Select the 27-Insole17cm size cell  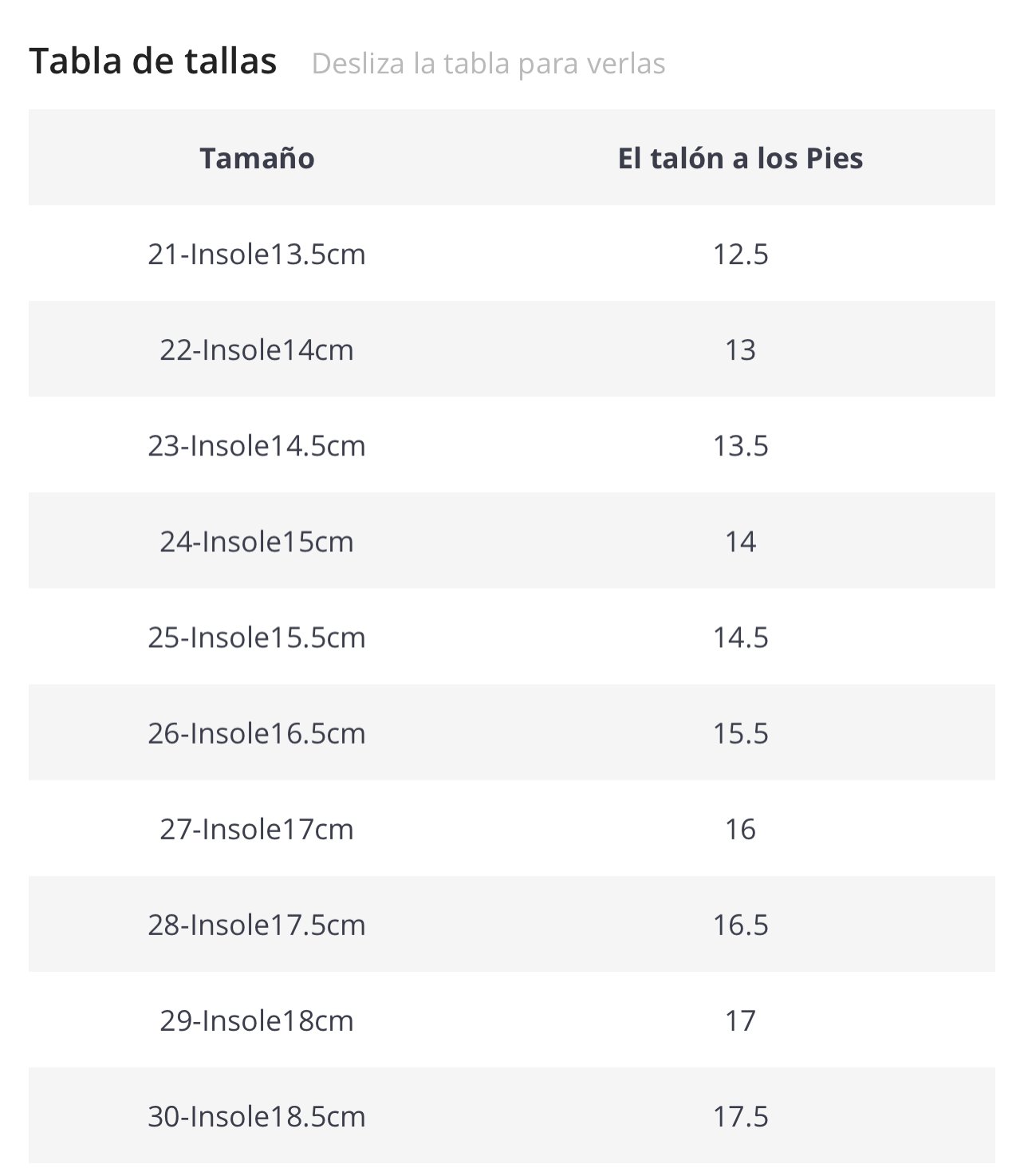(x=257, y=829)
